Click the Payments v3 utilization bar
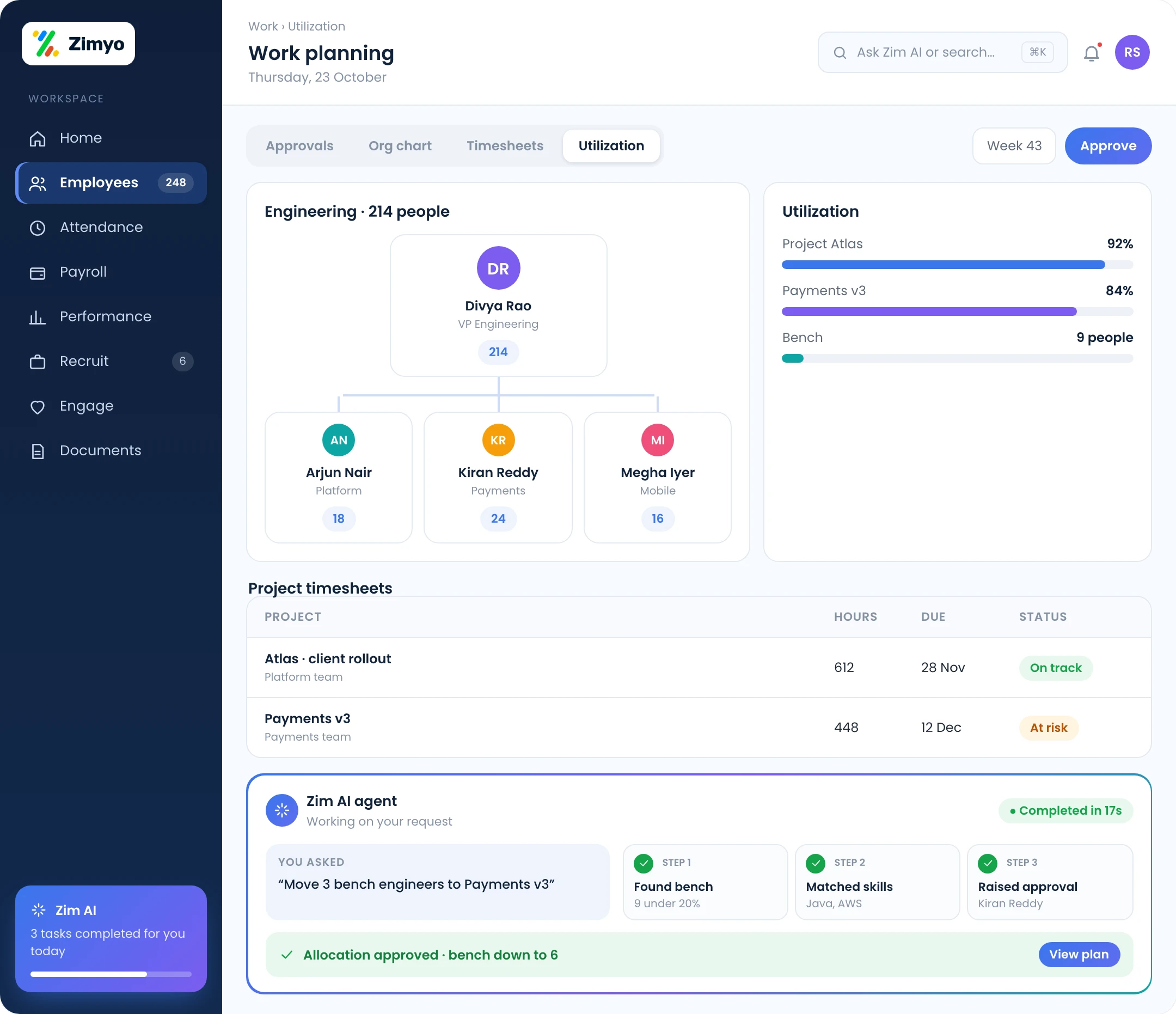 point(958,311)
